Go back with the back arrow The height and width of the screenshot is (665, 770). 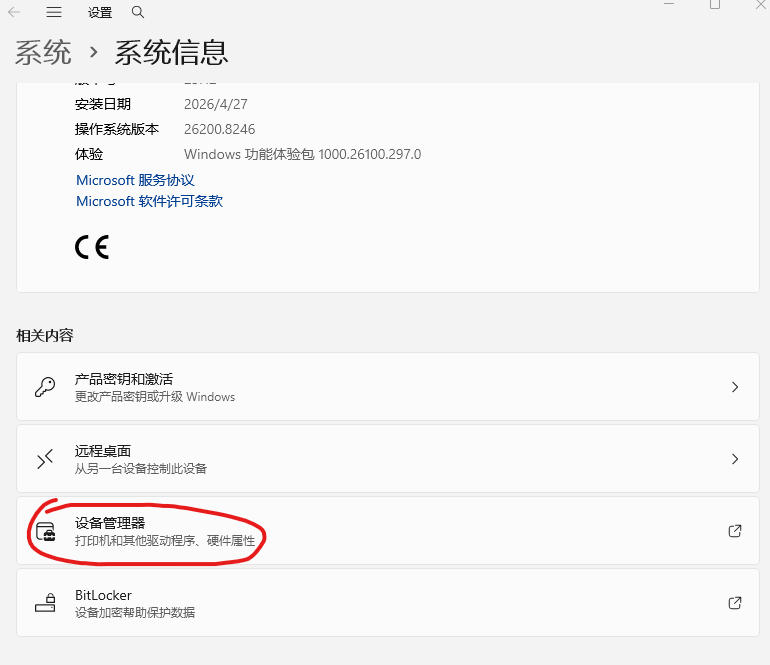[14, 12]
